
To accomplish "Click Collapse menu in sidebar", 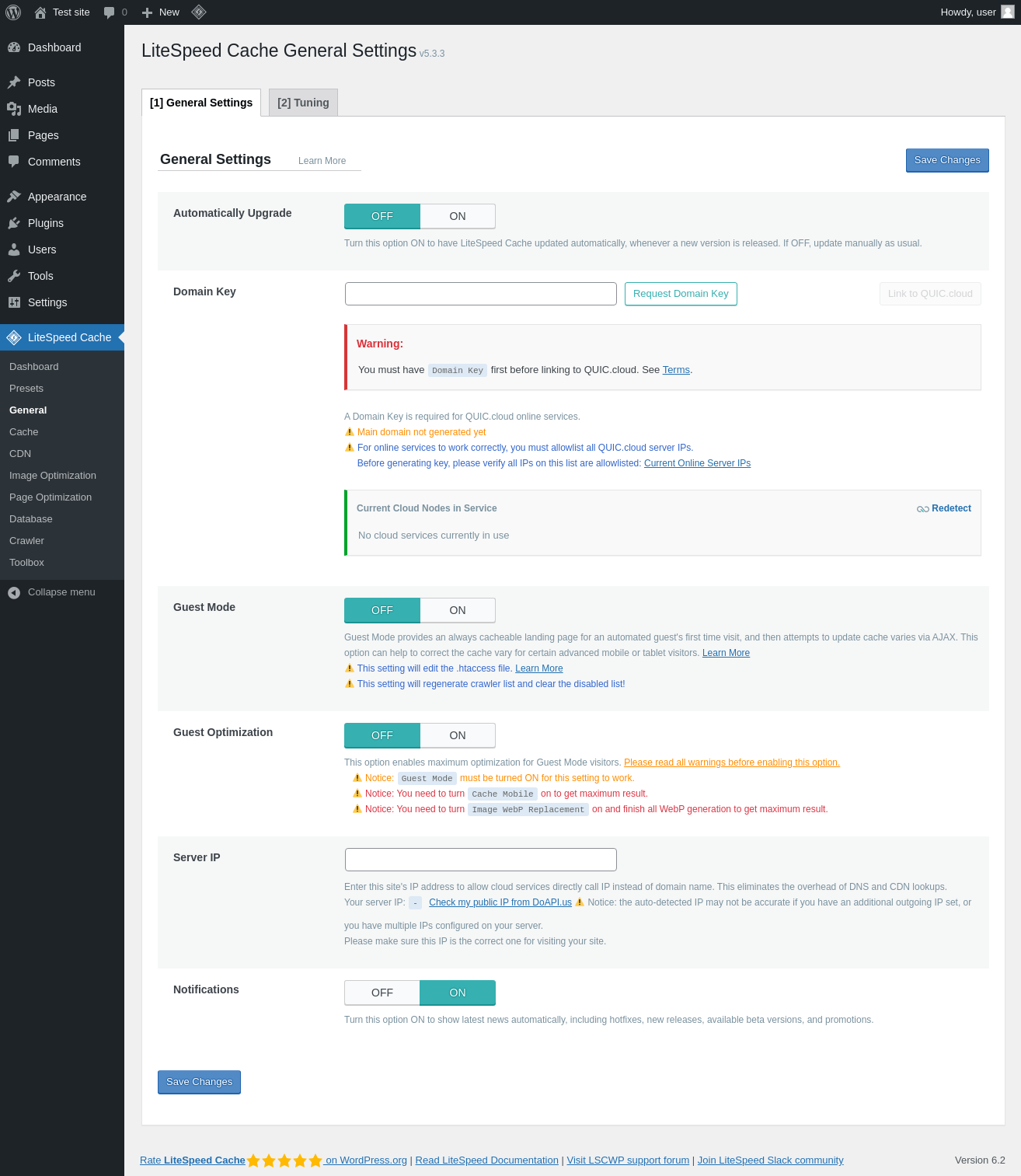I will 62,592.
